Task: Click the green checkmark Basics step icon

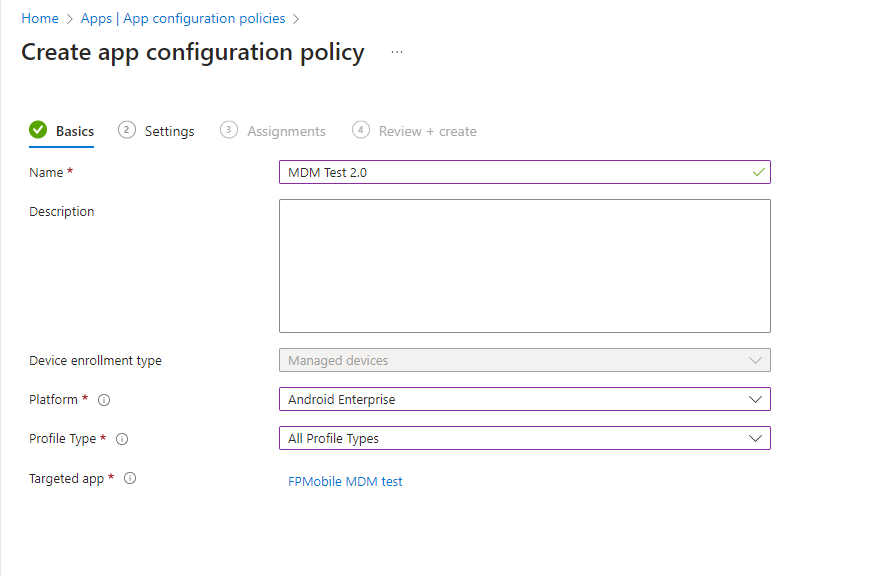Action: click(38, 130)
